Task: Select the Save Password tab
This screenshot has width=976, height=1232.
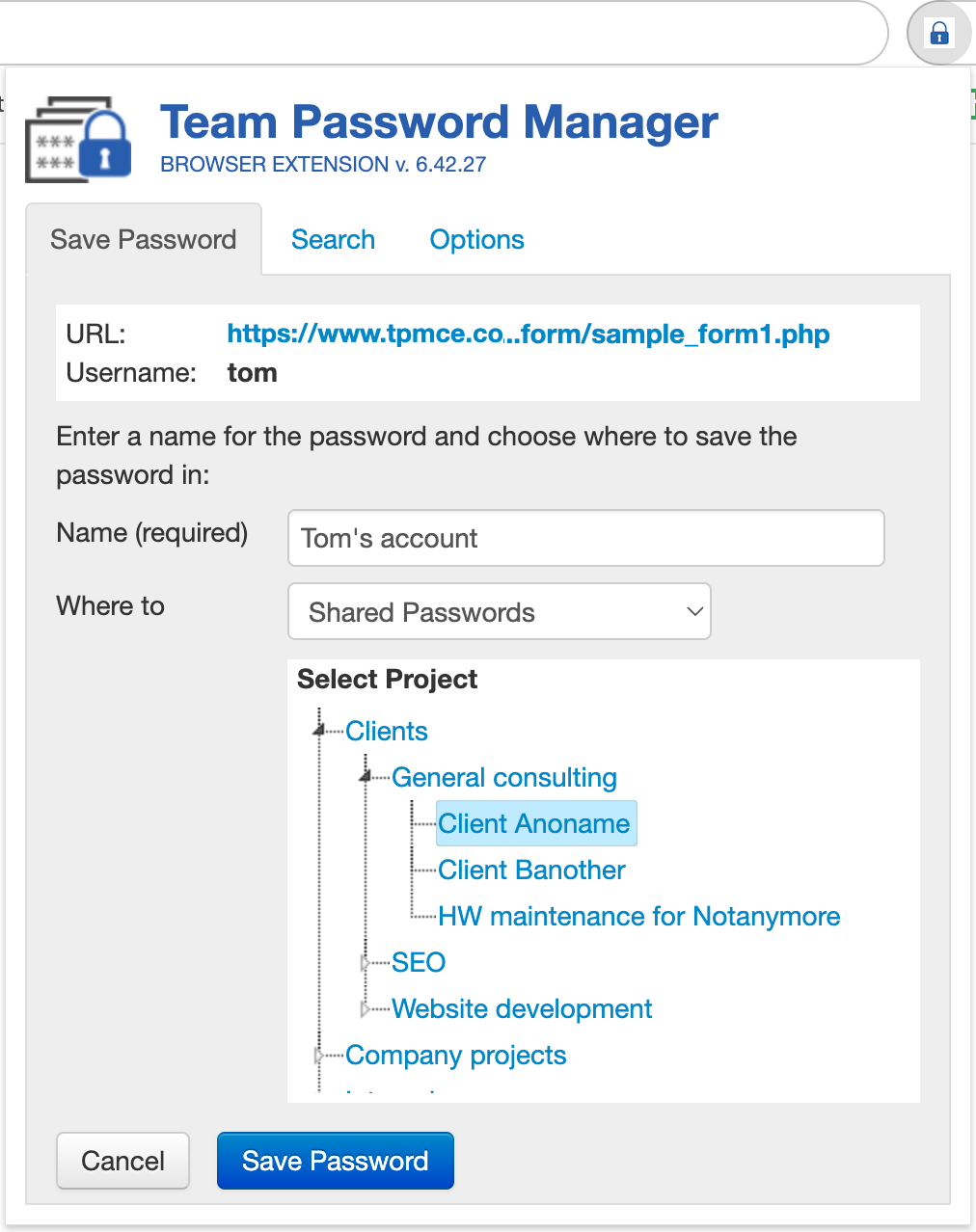Action: [143, 239]
